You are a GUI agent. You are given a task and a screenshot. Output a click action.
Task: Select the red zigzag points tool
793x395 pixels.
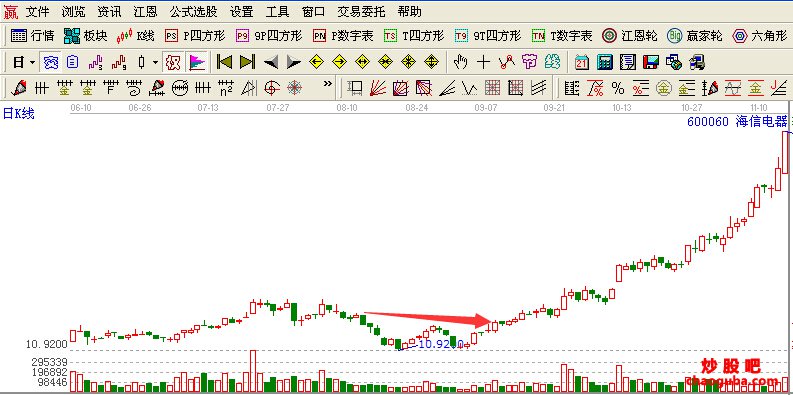tap(506, 62)
